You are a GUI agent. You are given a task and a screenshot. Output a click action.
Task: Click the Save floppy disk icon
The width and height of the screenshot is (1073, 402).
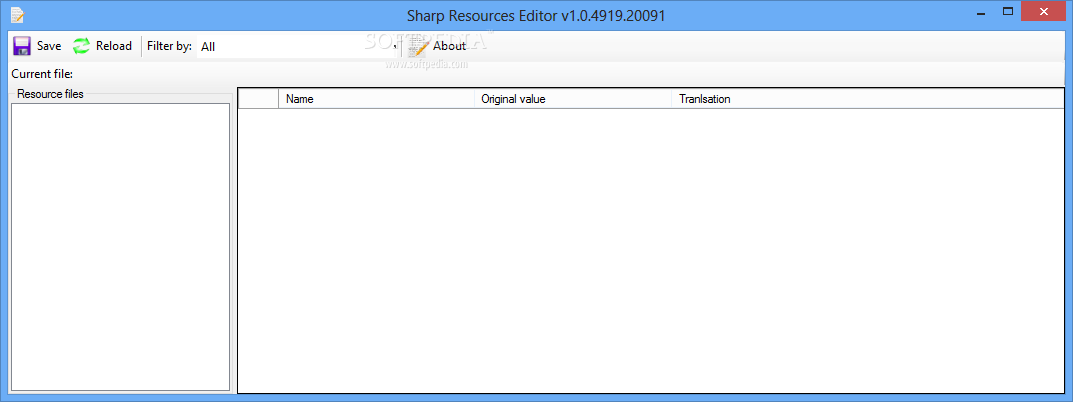click(22, 46)
